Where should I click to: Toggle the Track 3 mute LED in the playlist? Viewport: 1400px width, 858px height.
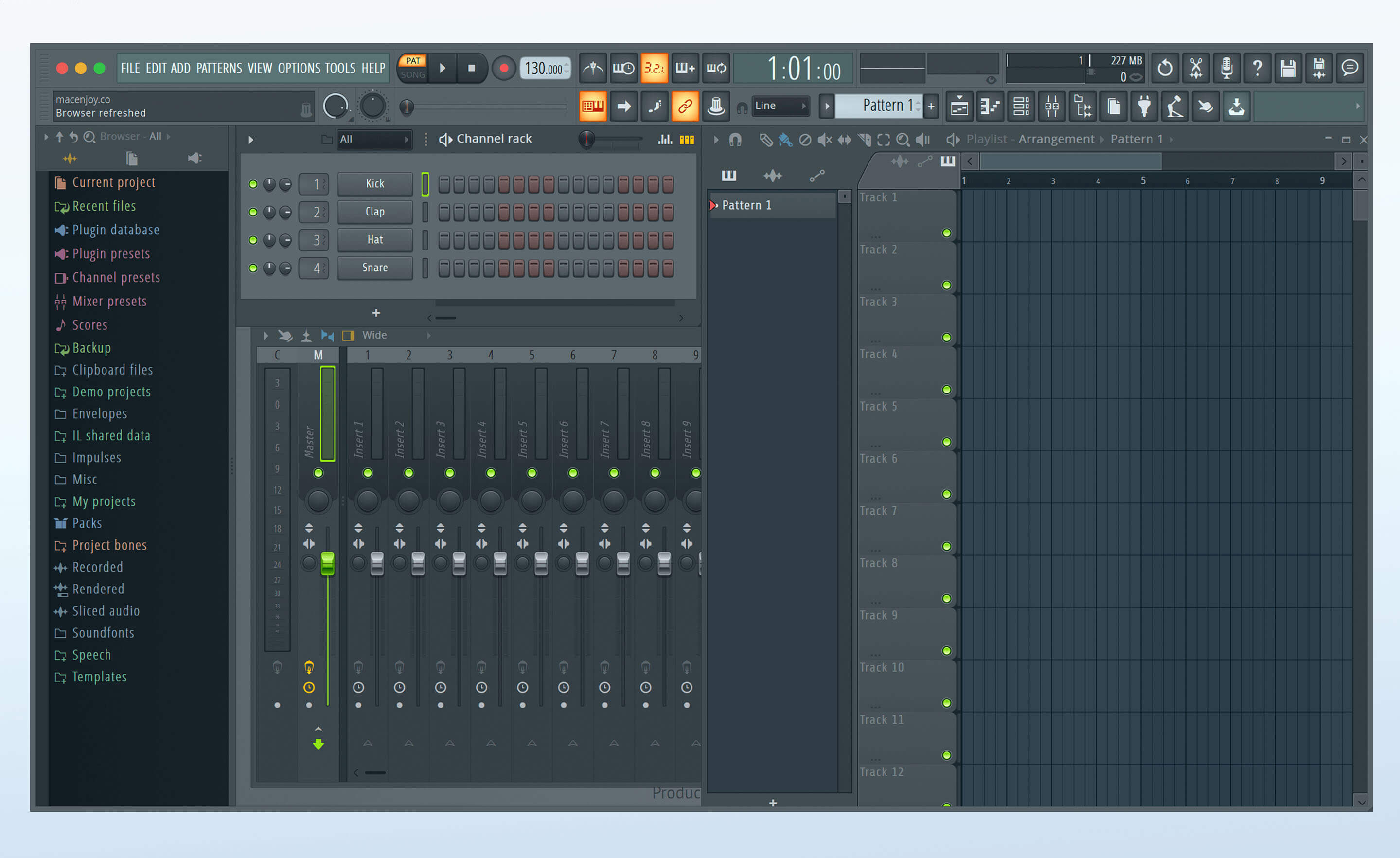pyautogui.click(x=947, y=338)
